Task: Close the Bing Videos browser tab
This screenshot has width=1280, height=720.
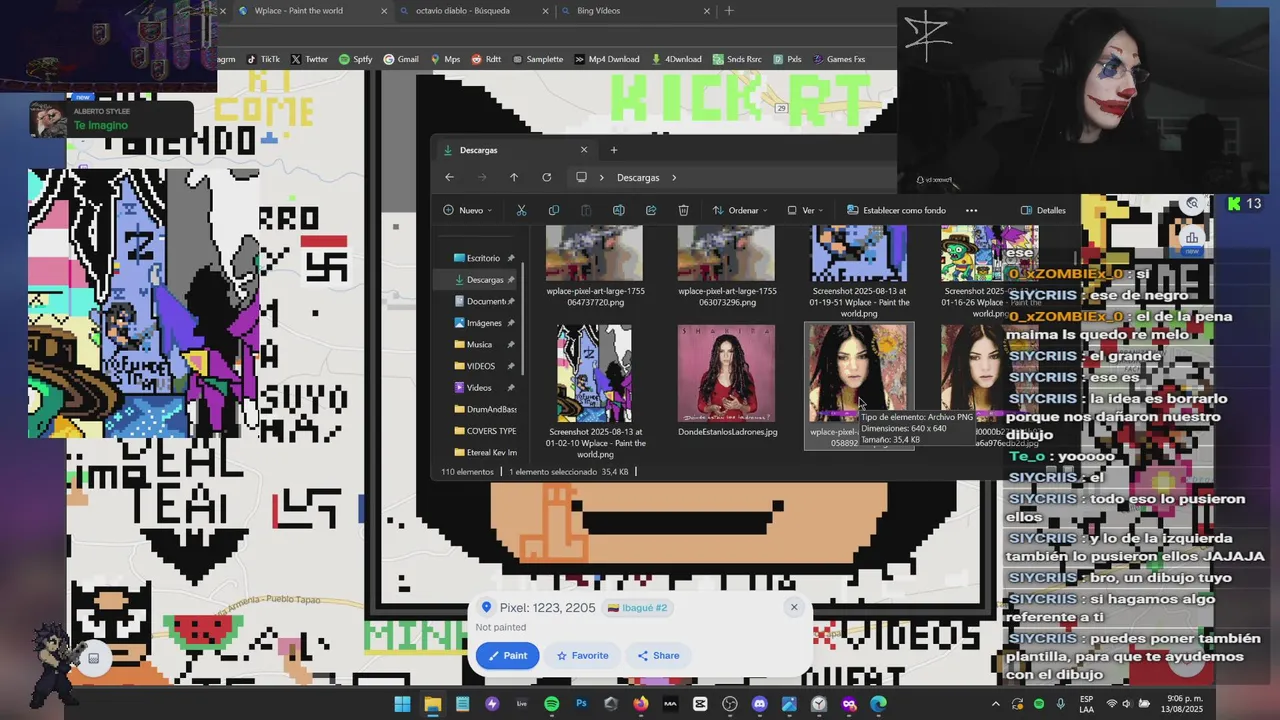Action: (x=706, y=11)
